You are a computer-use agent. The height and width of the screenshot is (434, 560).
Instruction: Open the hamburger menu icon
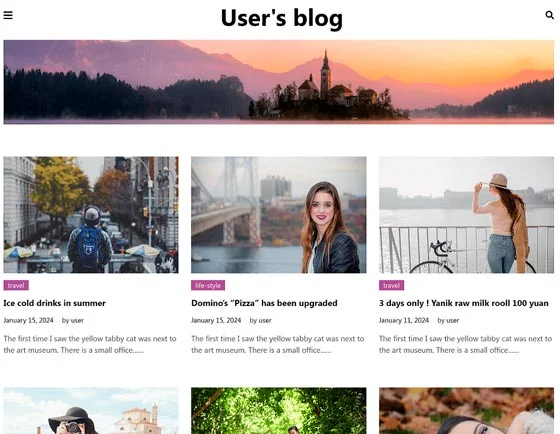[8, 15]
